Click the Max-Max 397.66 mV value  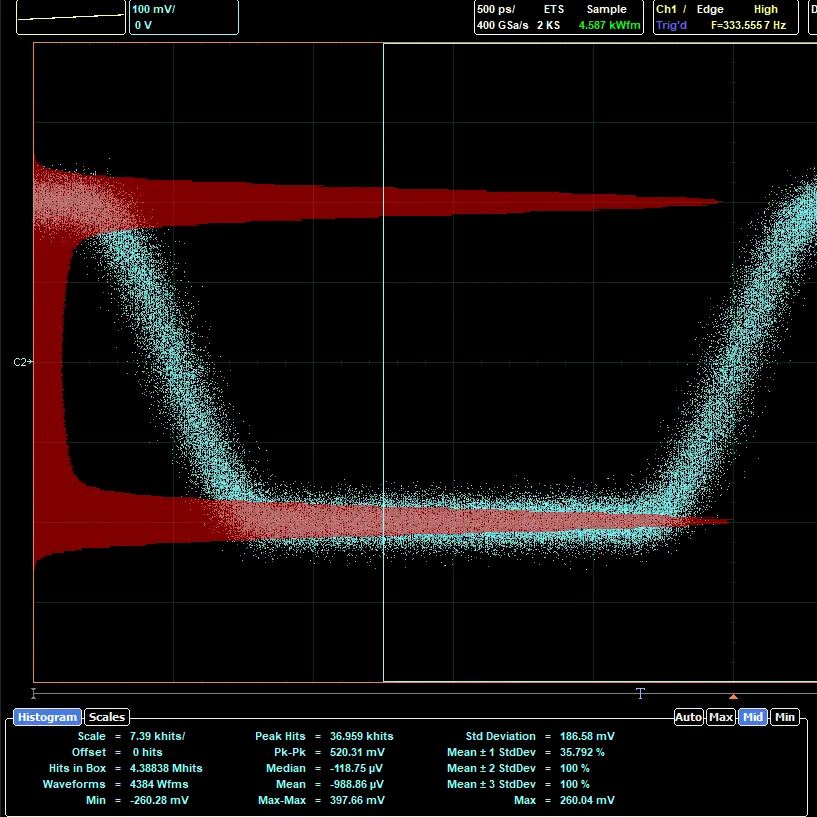[x=357, y=800]
